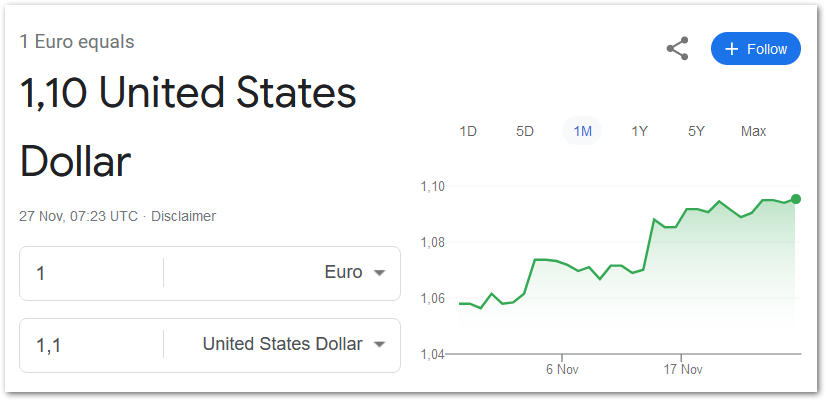Open the Disclaimer link
Viewport: 826px width, 401px height.
[x=183, y=216]
